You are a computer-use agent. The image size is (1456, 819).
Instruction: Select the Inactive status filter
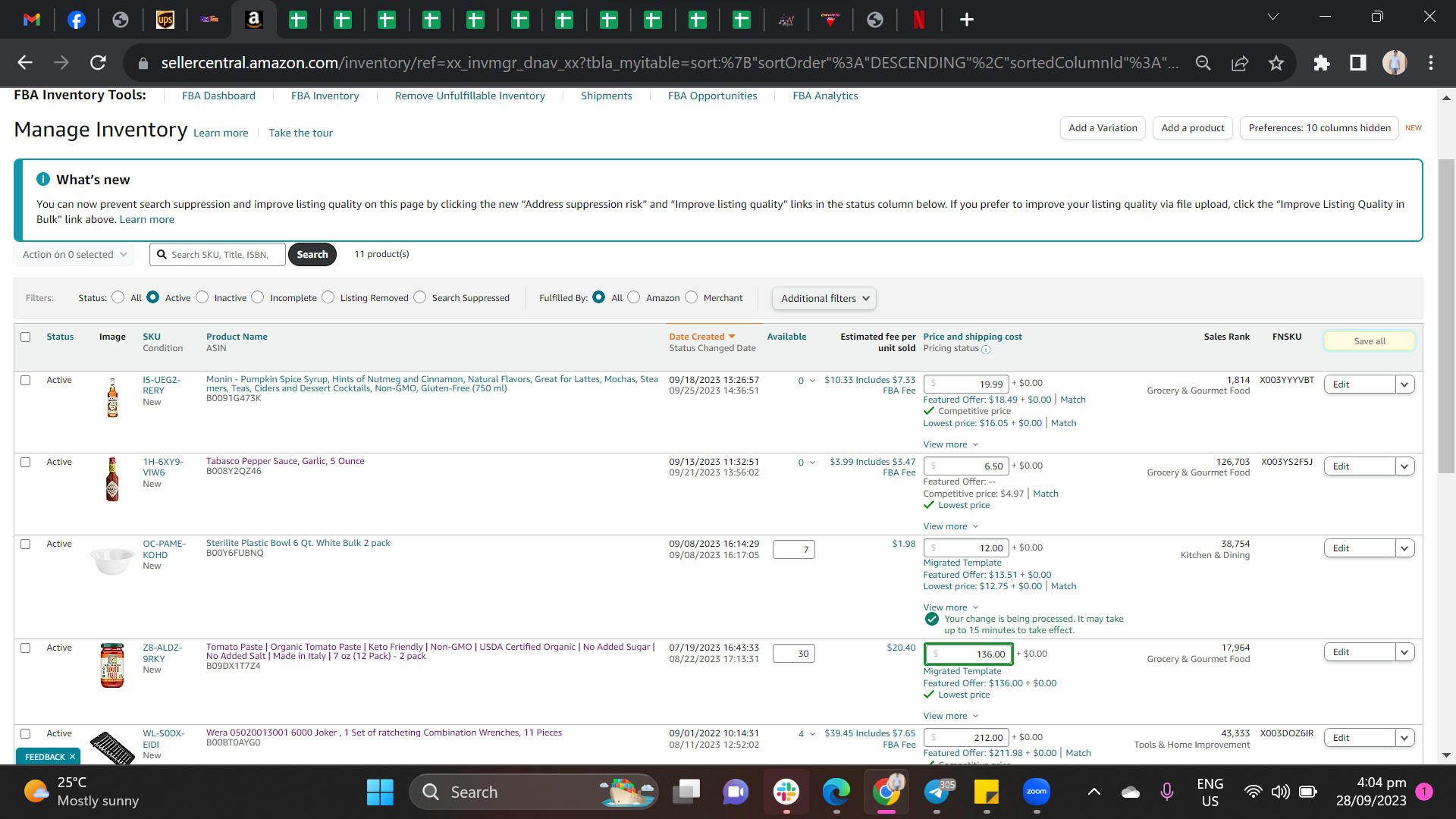(202, 297)
